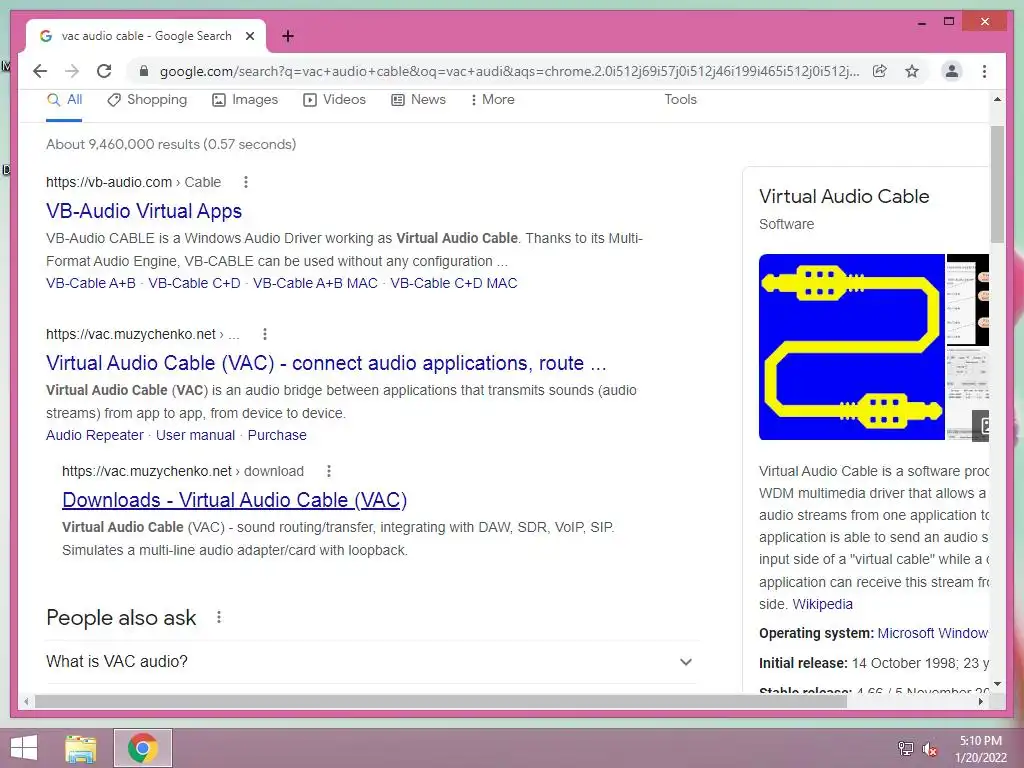Screen dimensions: 1024x768
Task: Click the Virtual Audio Cable yellow cable image
Action: [852, 347]
